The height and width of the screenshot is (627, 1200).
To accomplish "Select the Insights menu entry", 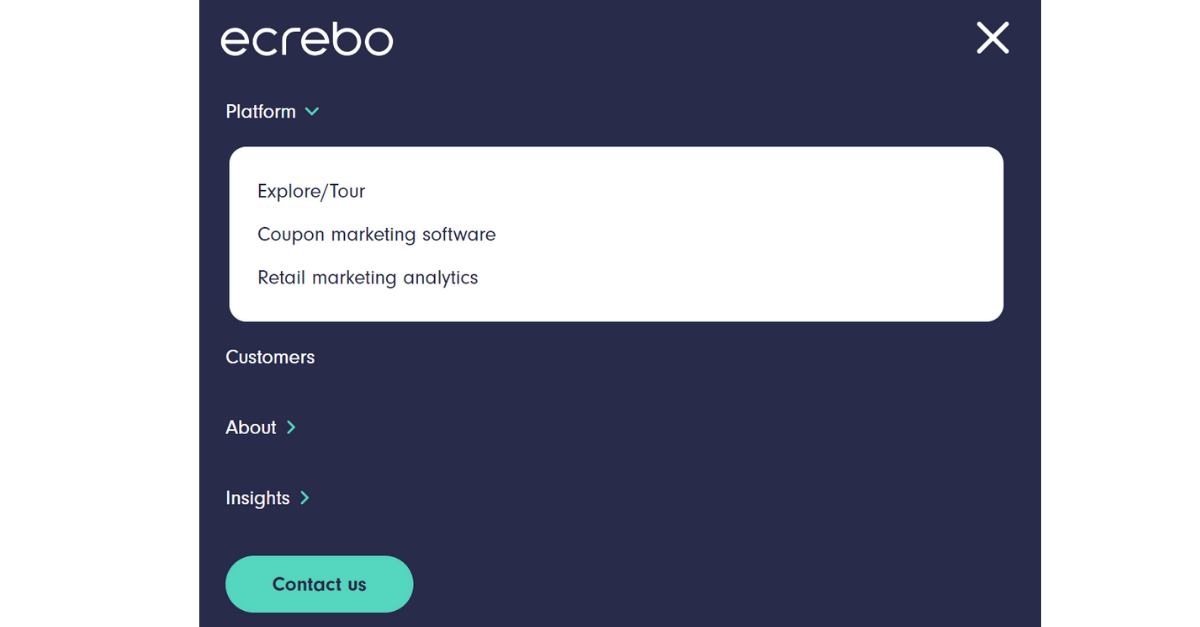I will 257,497.
